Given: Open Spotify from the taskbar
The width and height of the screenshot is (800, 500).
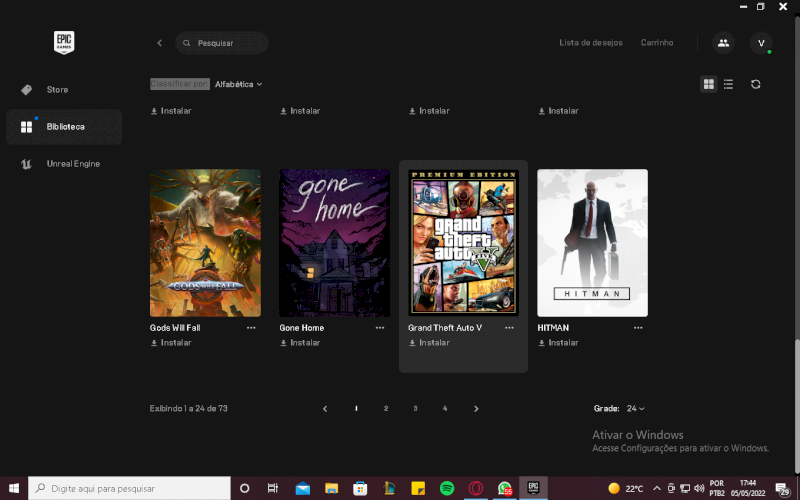Looking at the screenshot, I should [x=447, y=488].
